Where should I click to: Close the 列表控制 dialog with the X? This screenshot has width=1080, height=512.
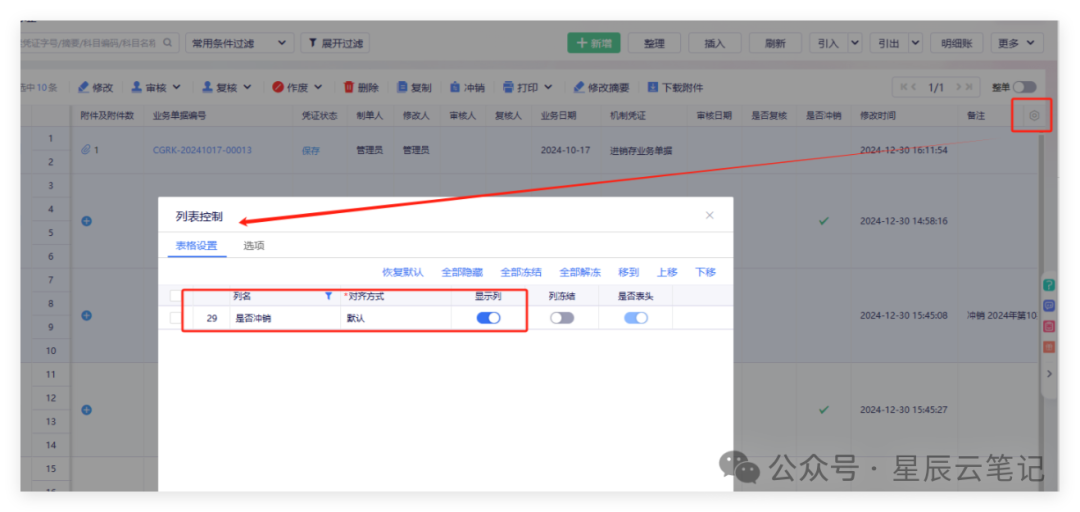coord(709,215)
